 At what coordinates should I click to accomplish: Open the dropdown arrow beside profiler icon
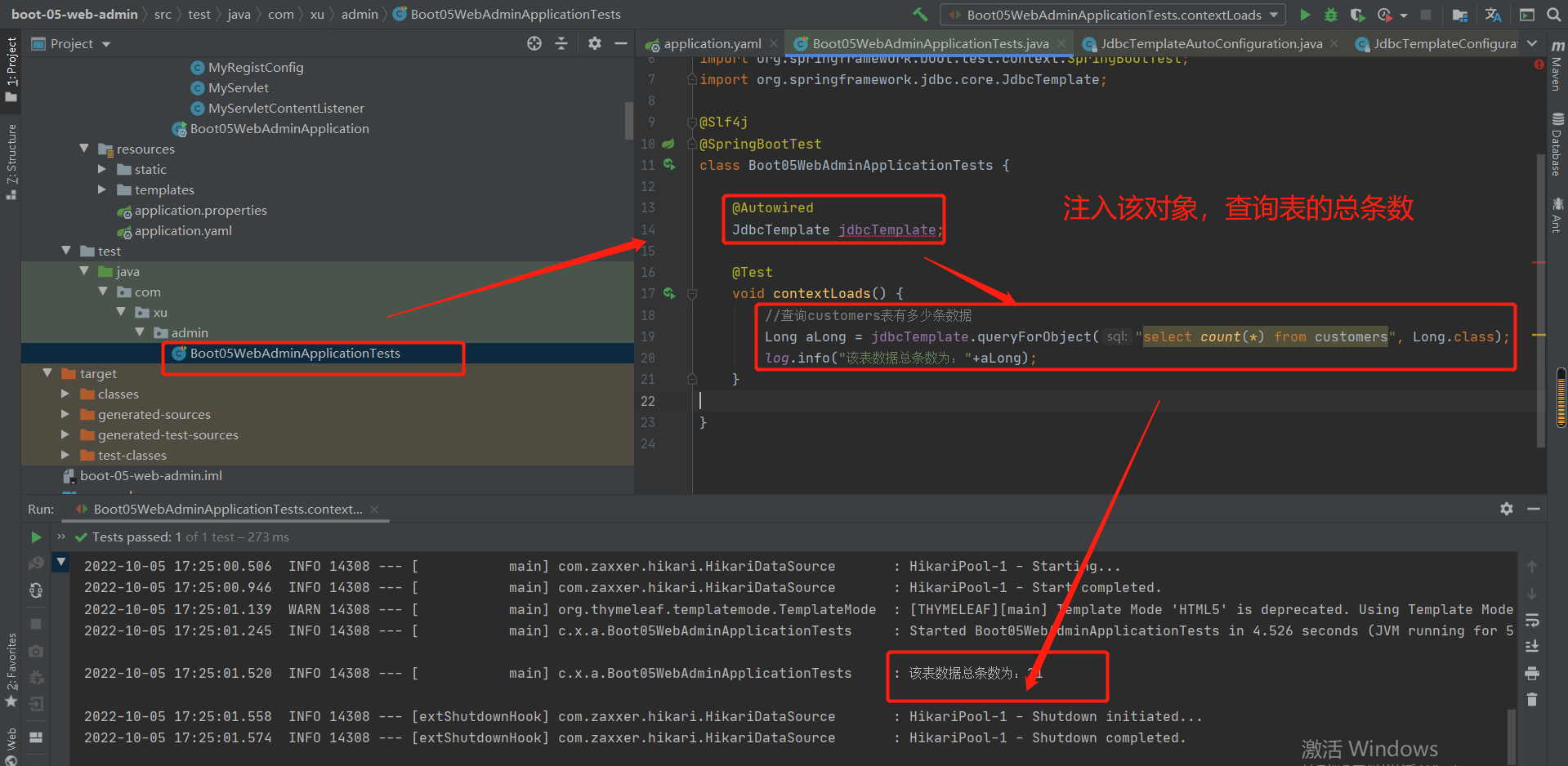[x=1404, y=16]
